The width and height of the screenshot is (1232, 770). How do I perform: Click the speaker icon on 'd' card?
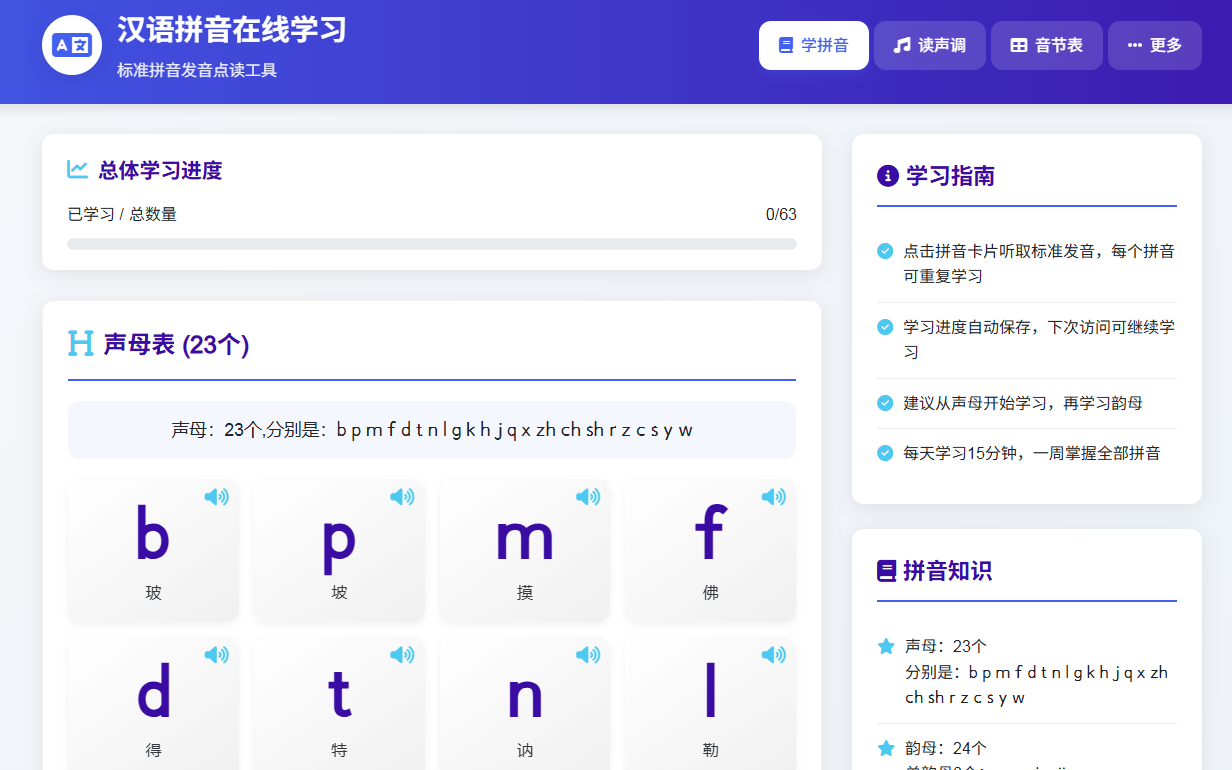click(217, 655)
